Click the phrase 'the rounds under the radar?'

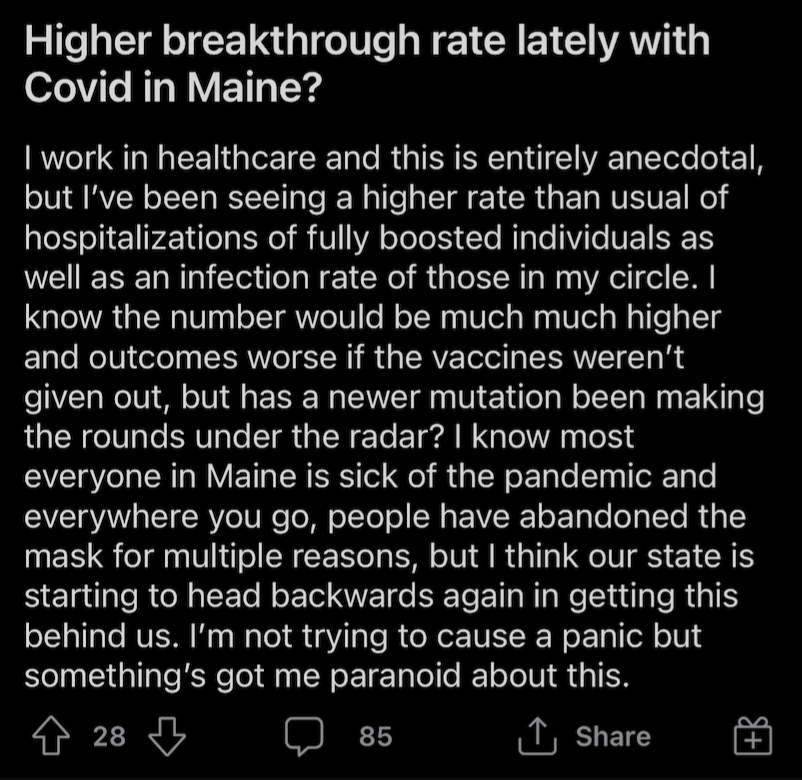(234, 437)
